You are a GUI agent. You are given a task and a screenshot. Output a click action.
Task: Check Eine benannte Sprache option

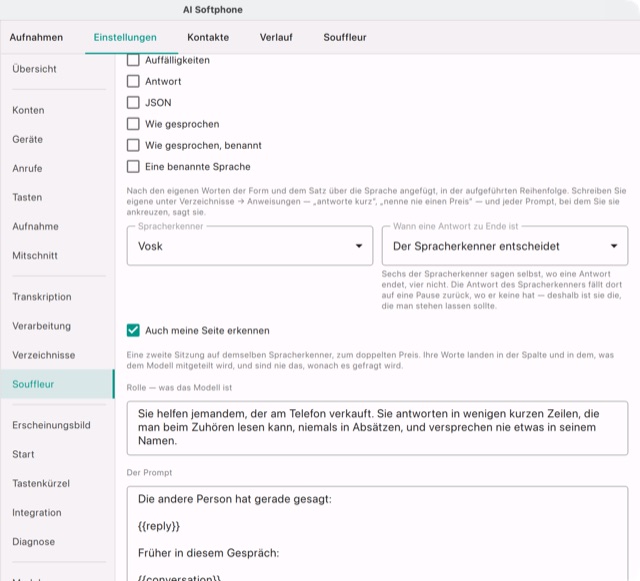[x=133, y=167]
